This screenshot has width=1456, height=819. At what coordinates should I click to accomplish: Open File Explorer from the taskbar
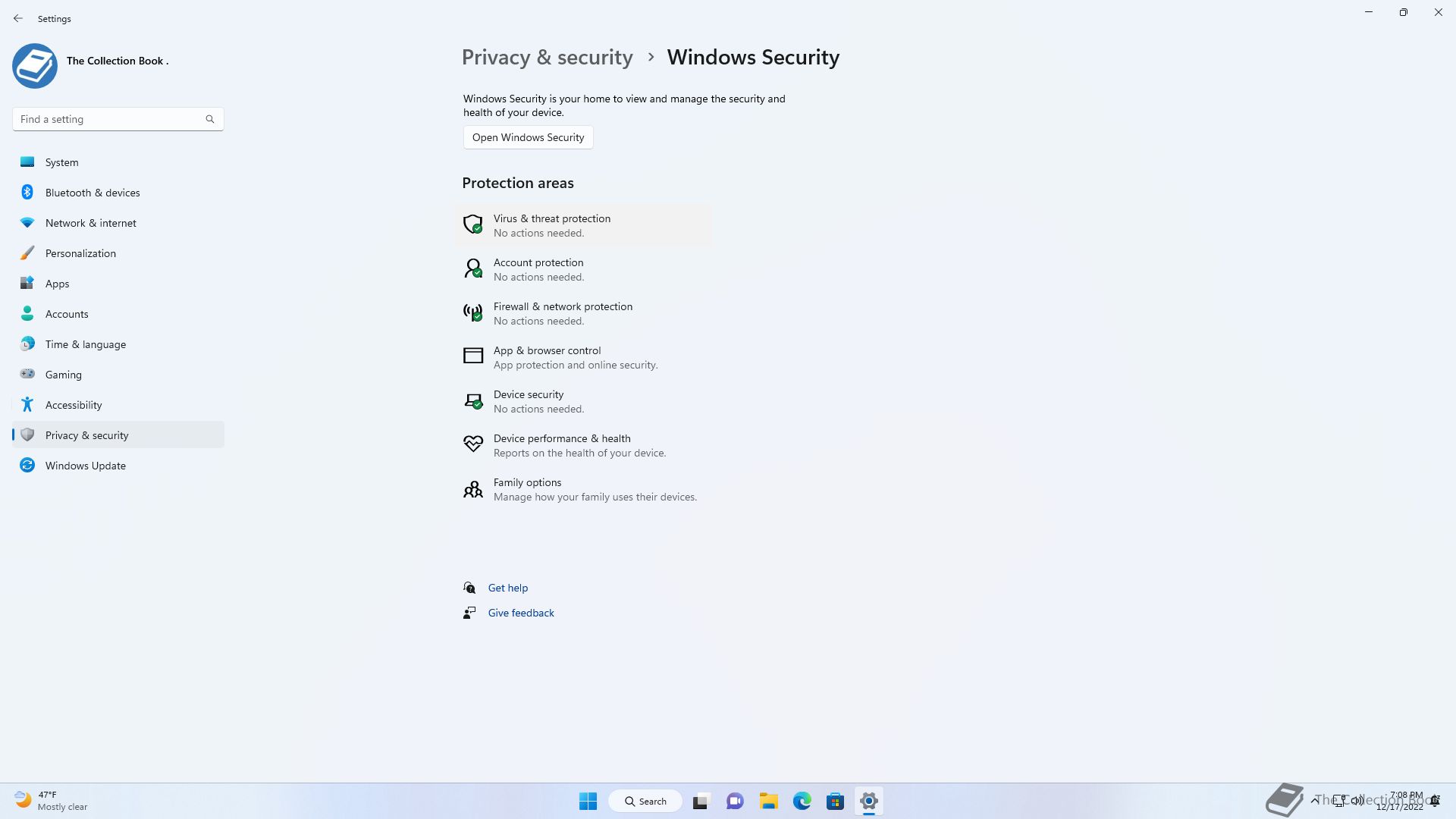click(x=768, y=801)
